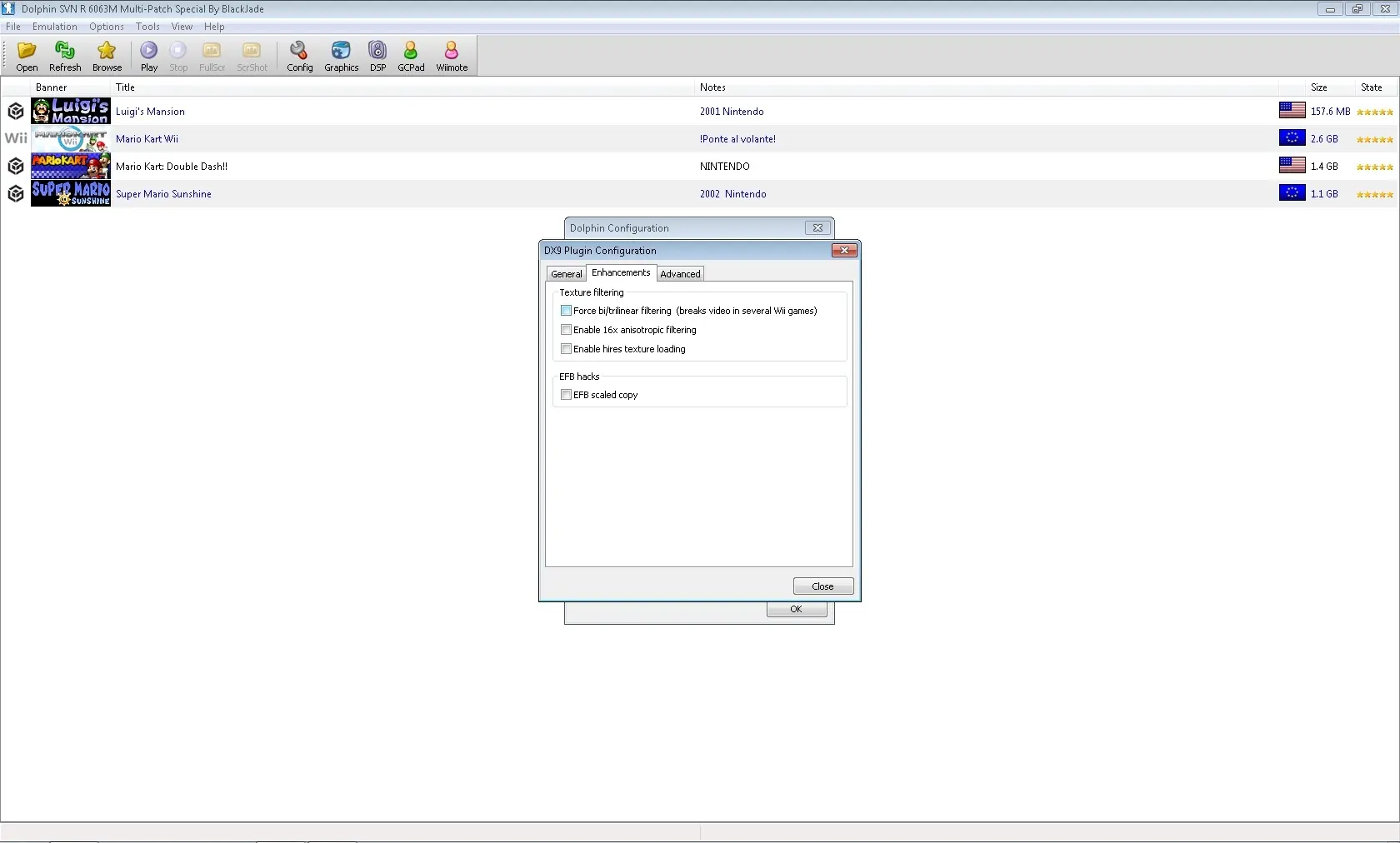Click star rating for Luigi's Mansion
The image size is (1400, 843).
[1375, 112]
